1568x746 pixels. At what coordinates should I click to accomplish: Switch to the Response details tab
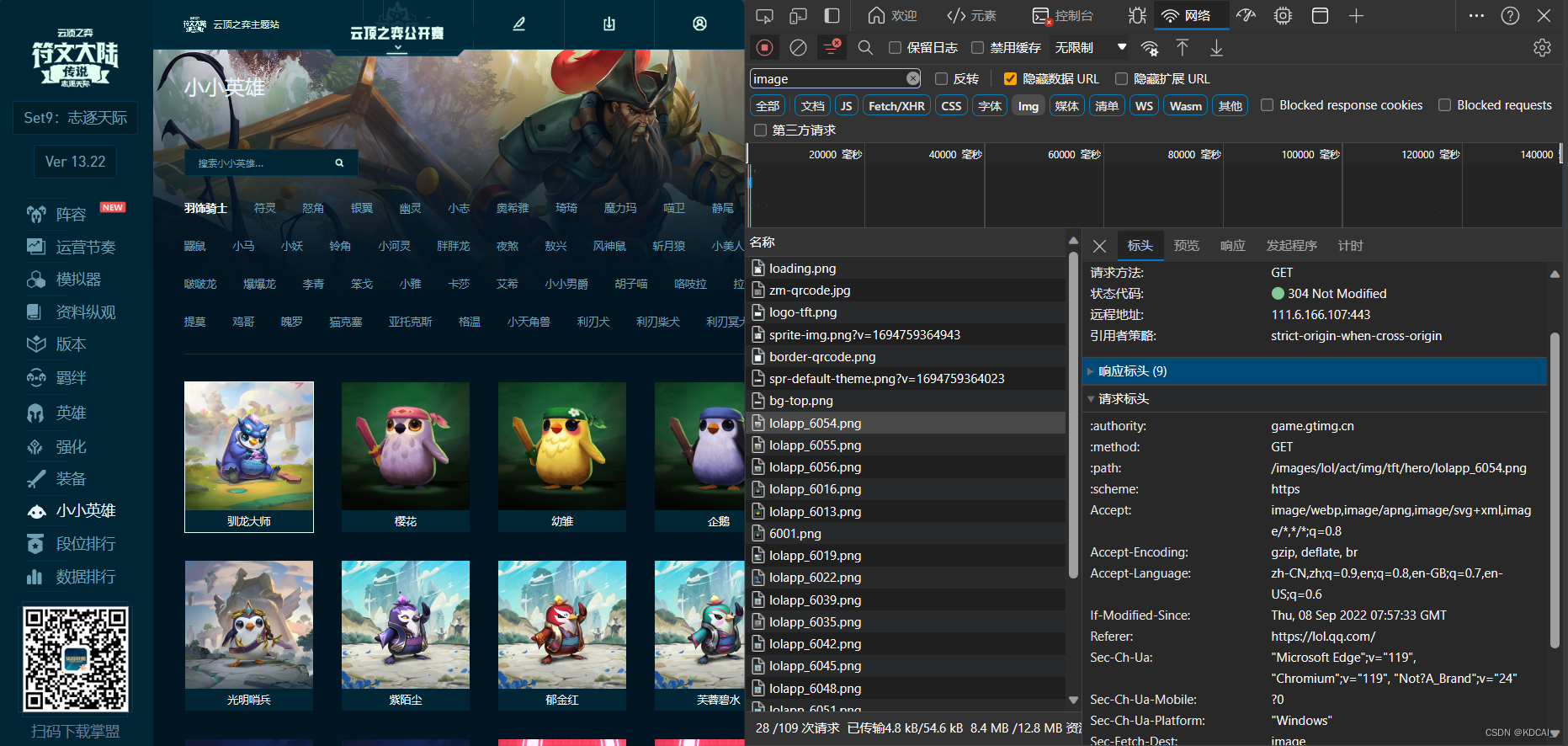point(1233,246)
